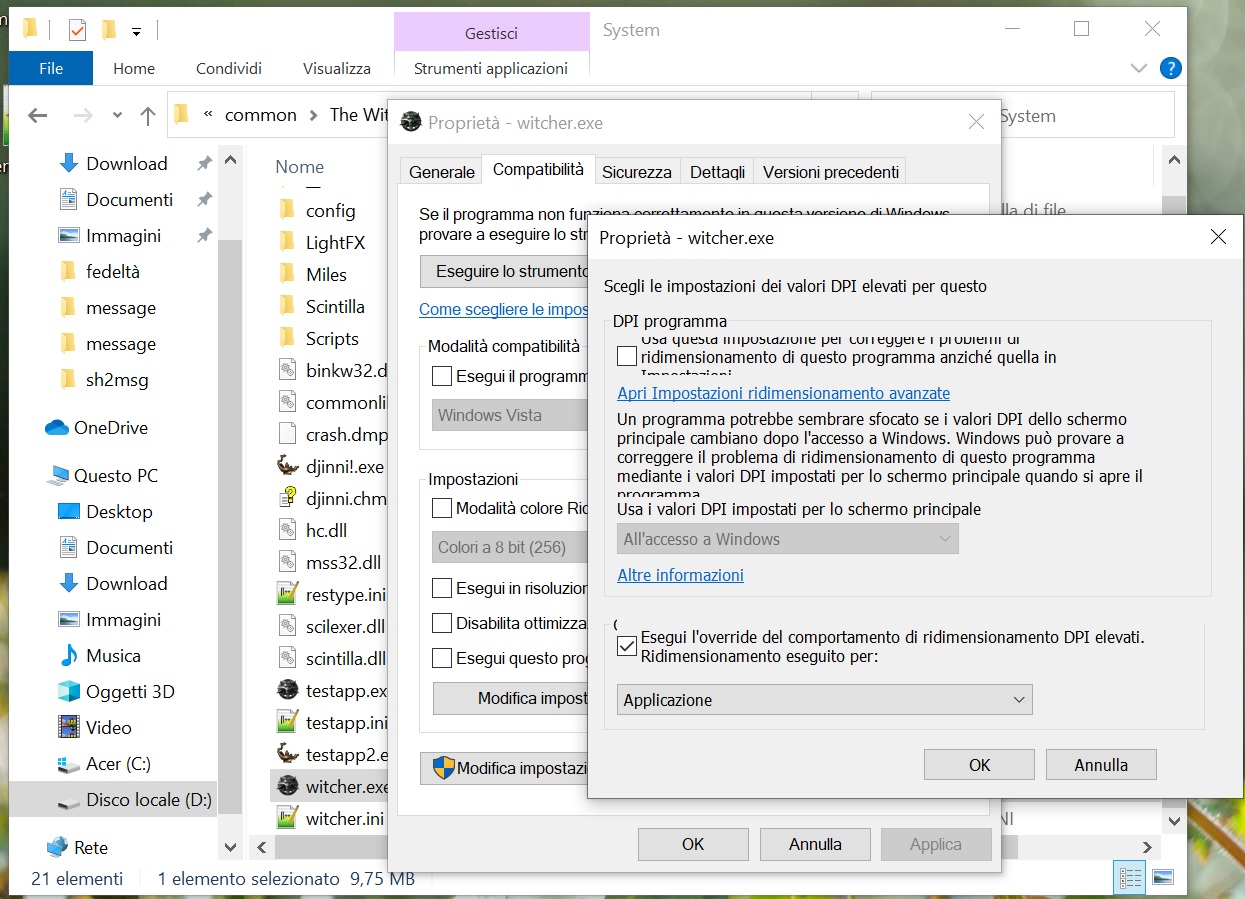Screen dimensions: 1245x899
Task: Open the Windows Vista compatibility dropdown
Action: coord(510,415)
